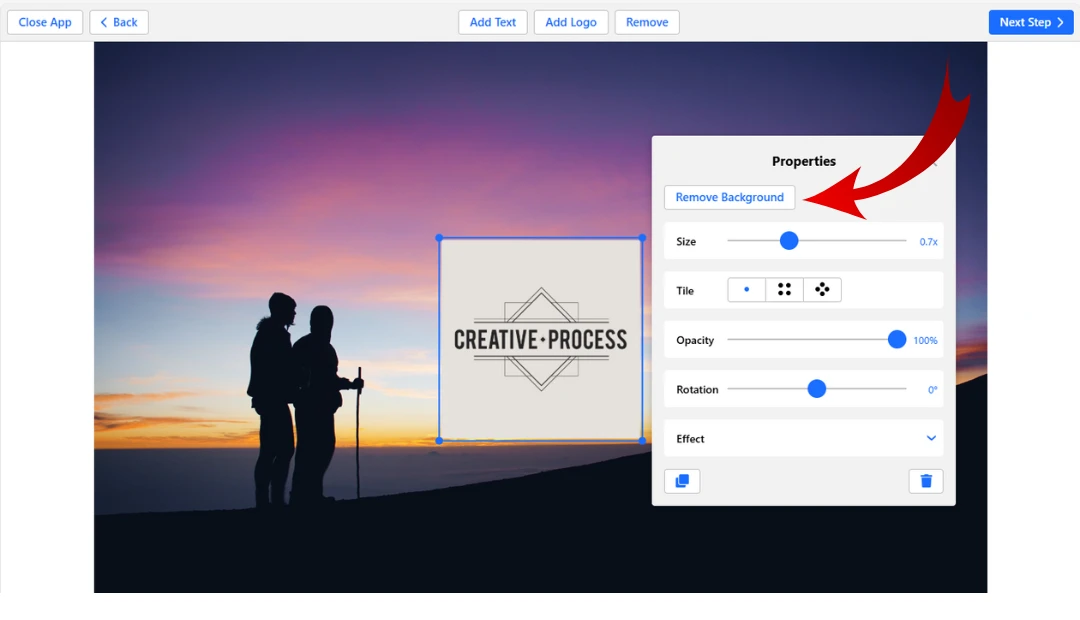Click Remove in the top toolbar
The width and height of the screenshot is (1080, 620).
coord(647,22)
